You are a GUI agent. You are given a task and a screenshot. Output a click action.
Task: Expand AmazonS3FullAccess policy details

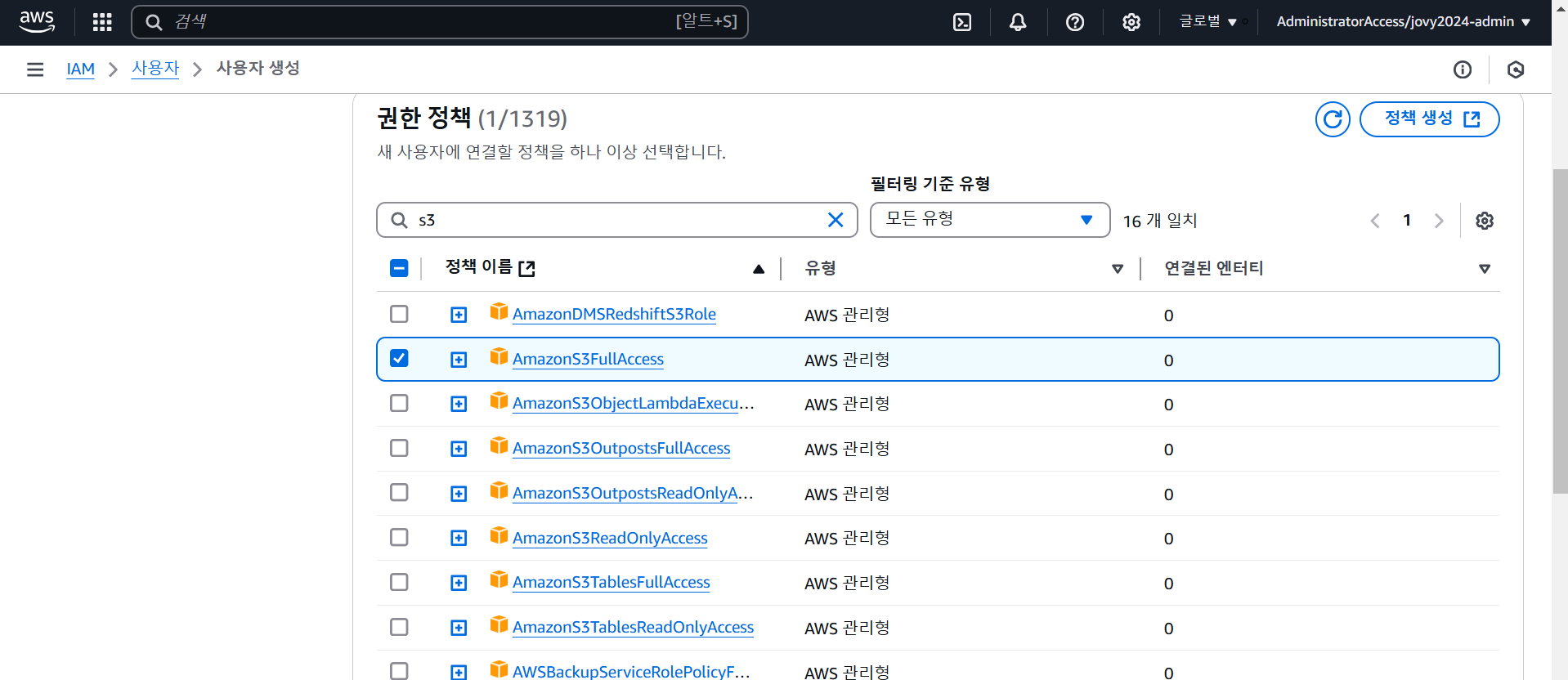(459, 360)
